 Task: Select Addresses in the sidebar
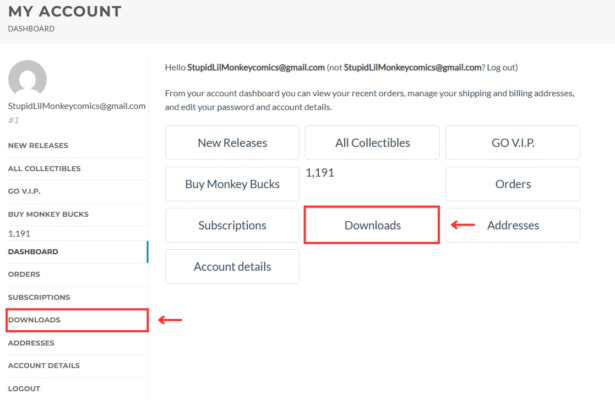[x=31, y=343]
